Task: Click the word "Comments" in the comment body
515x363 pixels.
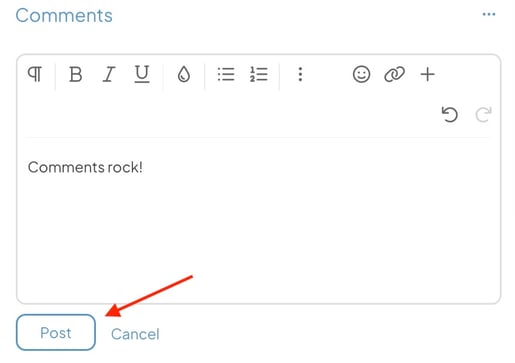Action: tap(66, 167)
